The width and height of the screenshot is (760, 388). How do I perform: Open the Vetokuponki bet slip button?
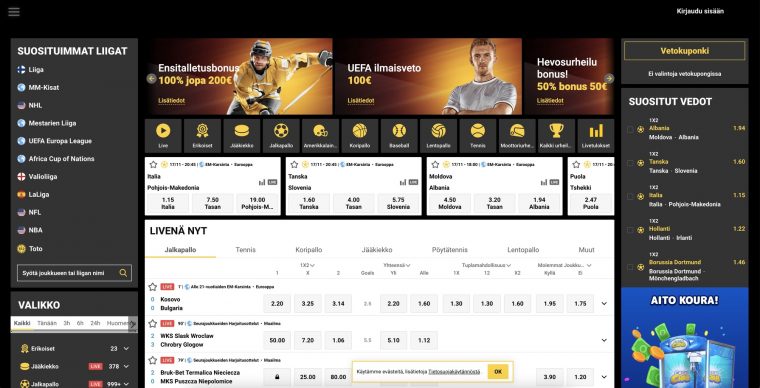click(684, 51)
